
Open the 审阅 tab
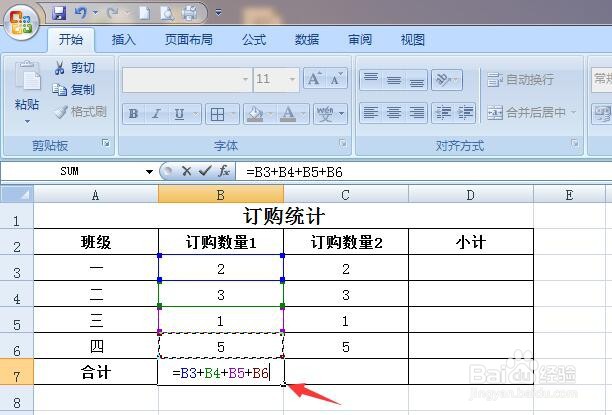[x=360, y=39]
